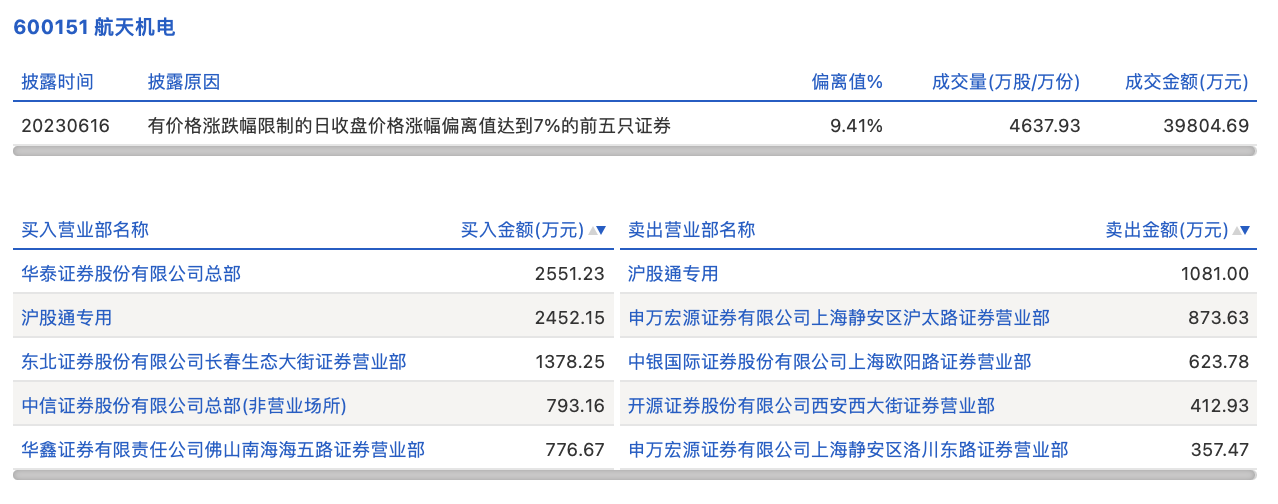This screenshot has height=504, width=1278.
Task: Click the 偏离值% column header
Action: coord(847,82)
